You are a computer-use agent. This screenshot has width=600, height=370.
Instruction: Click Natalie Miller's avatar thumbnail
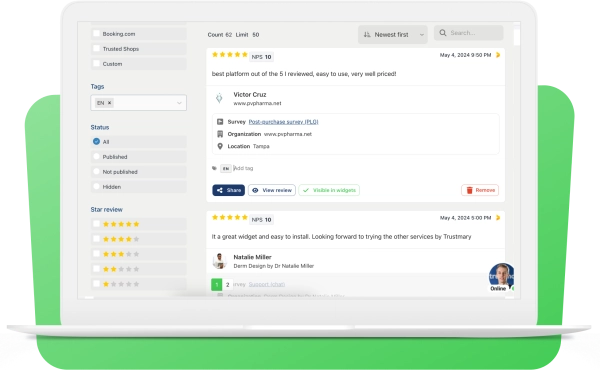pos(219,261)
